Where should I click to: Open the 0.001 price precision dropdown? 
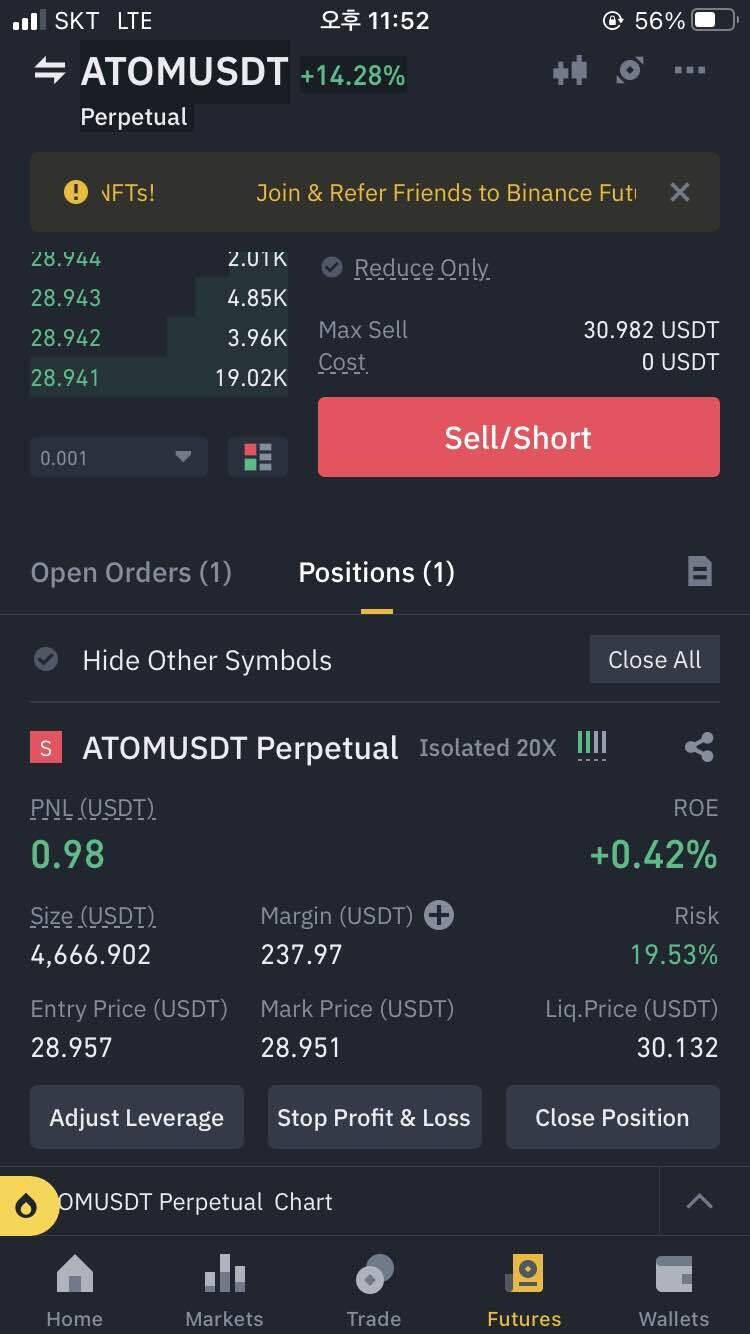(118, 457)
